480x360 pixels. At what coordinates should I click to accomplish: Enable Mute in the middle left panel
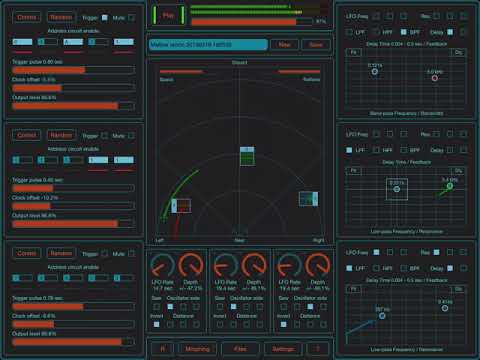point(131,135)
